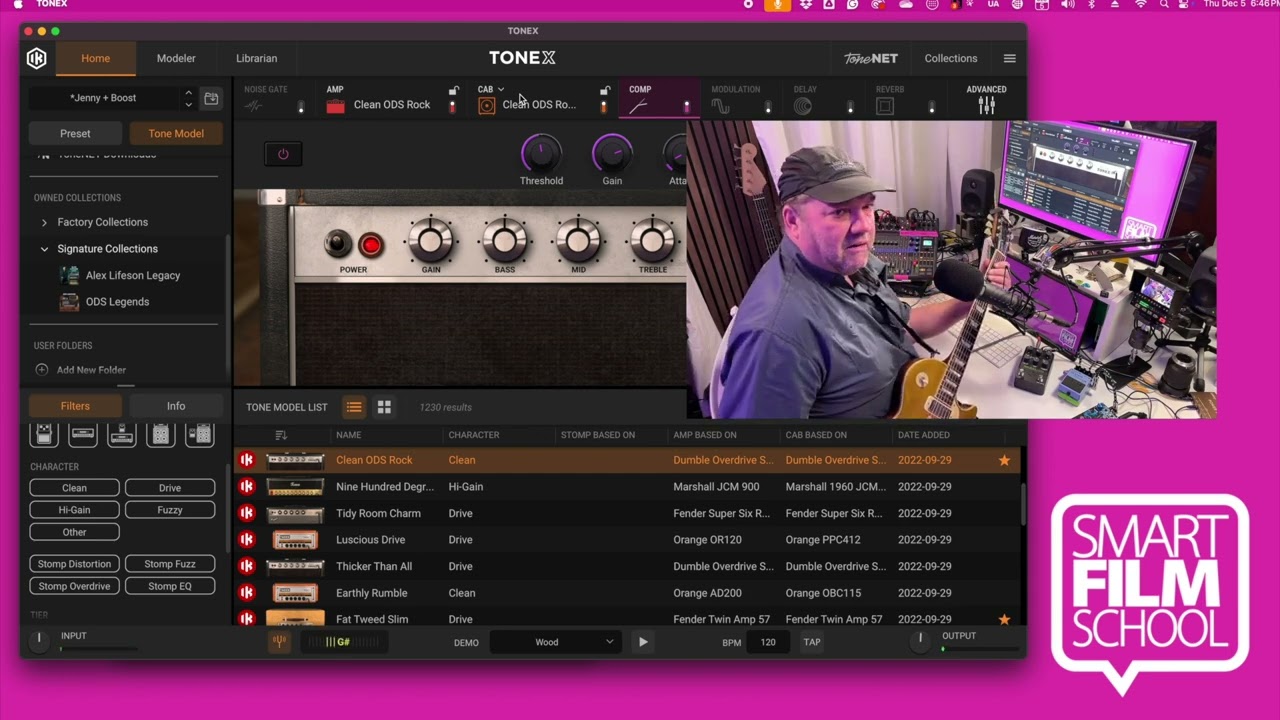This screenshot has width=1280, height=720.
Task: Click the BPM value field showing 120
Action: click(x=768, y=642)
